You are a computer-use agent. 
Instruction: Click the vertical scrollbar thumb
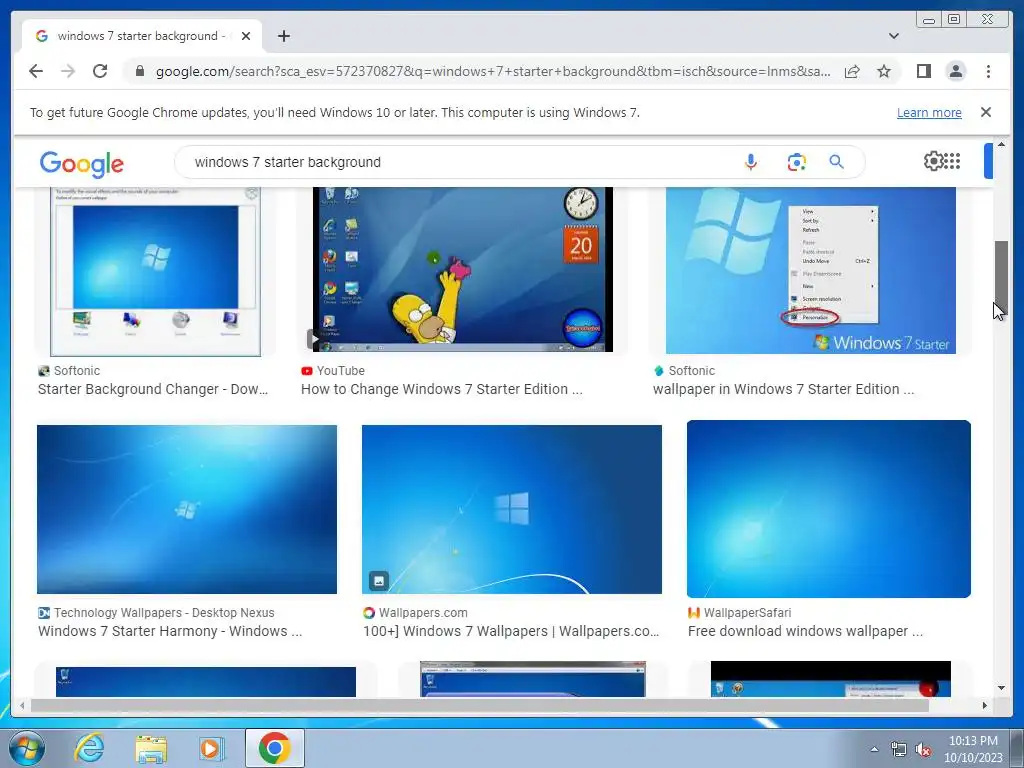point(1001,277)
